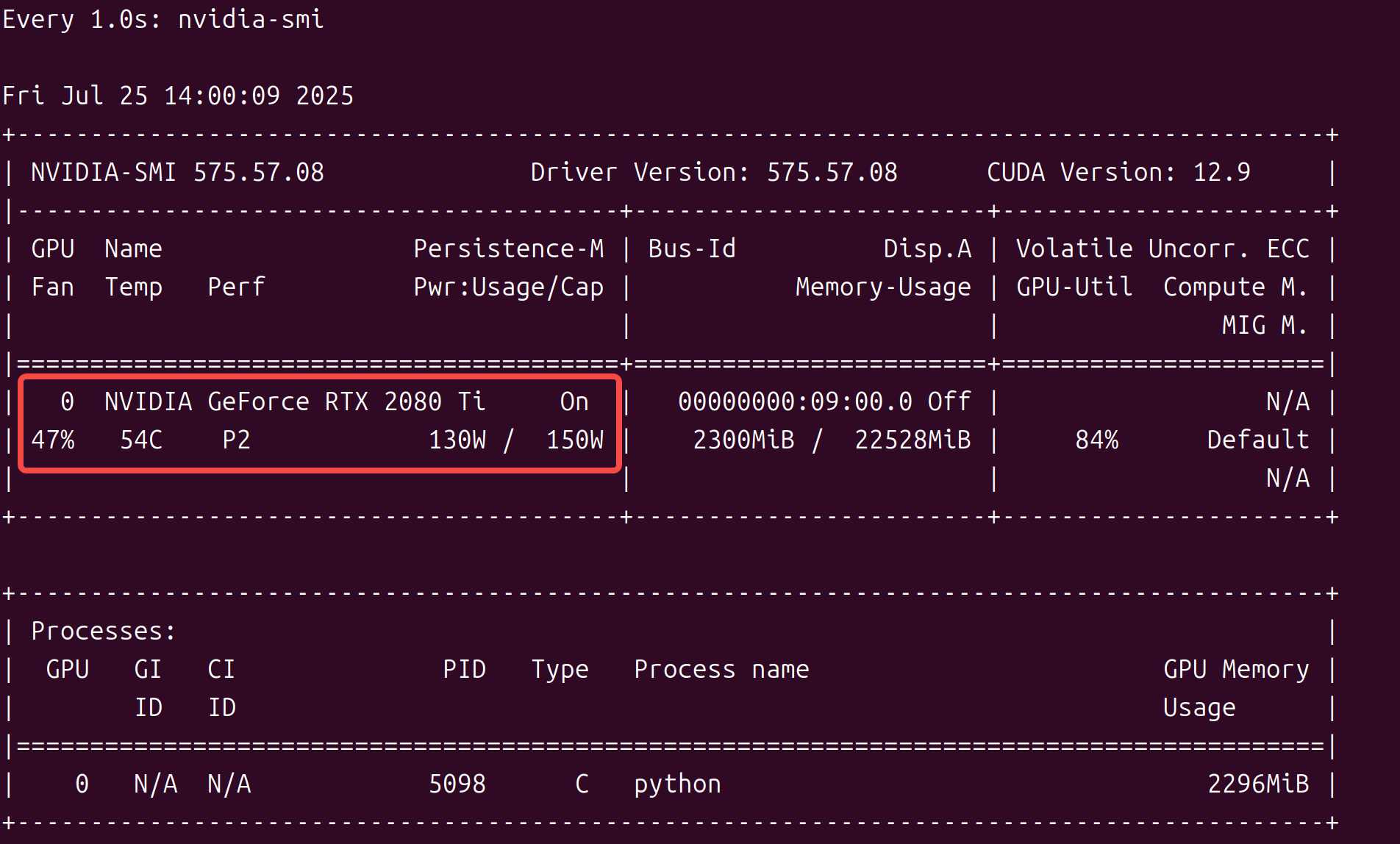Click process type 'C'
Viewport: 1400px width, 844px height.
coord(582,784)
